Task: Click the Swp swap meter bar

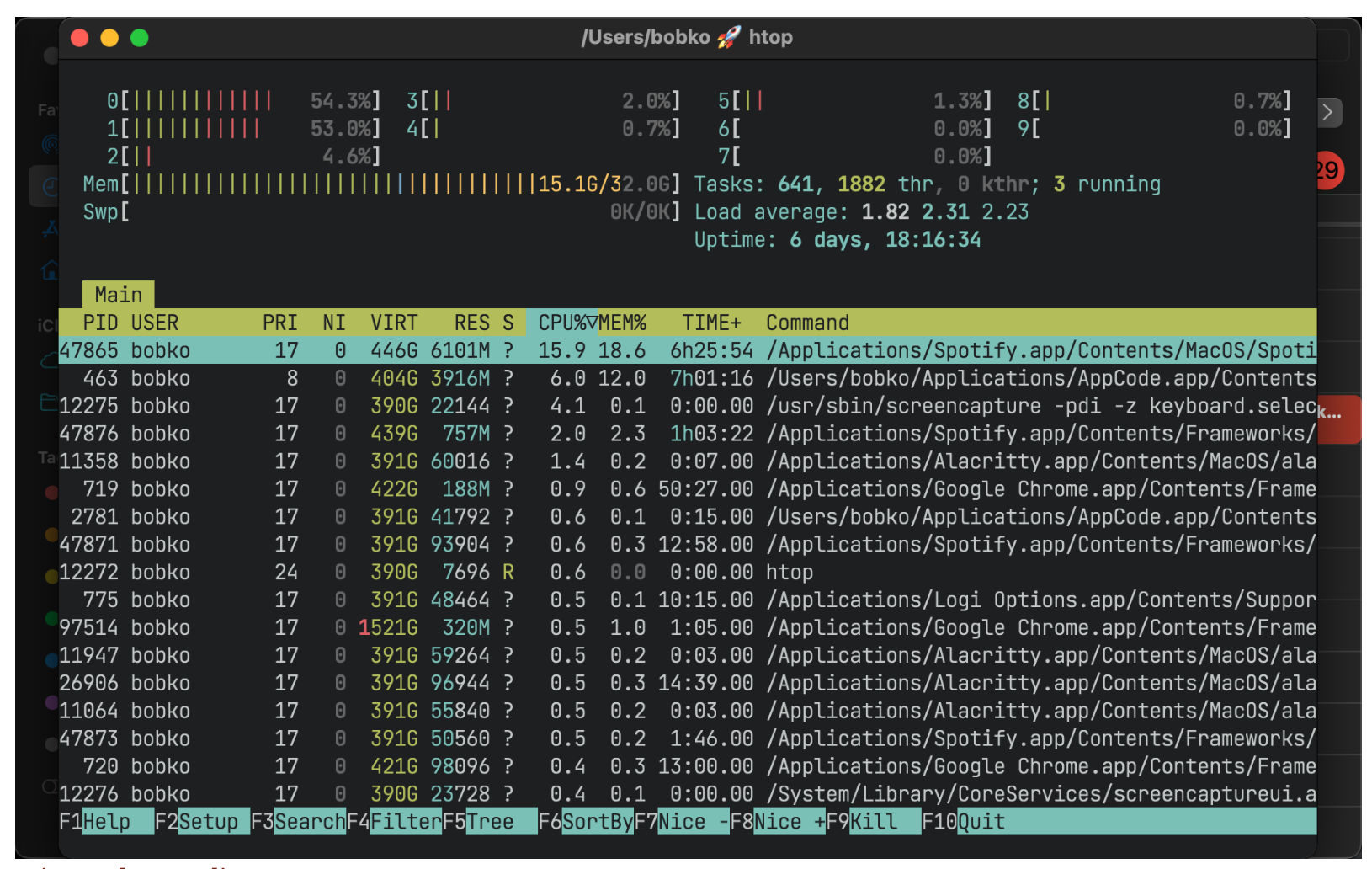Action: pyautogui.click(x=382, y=212)
